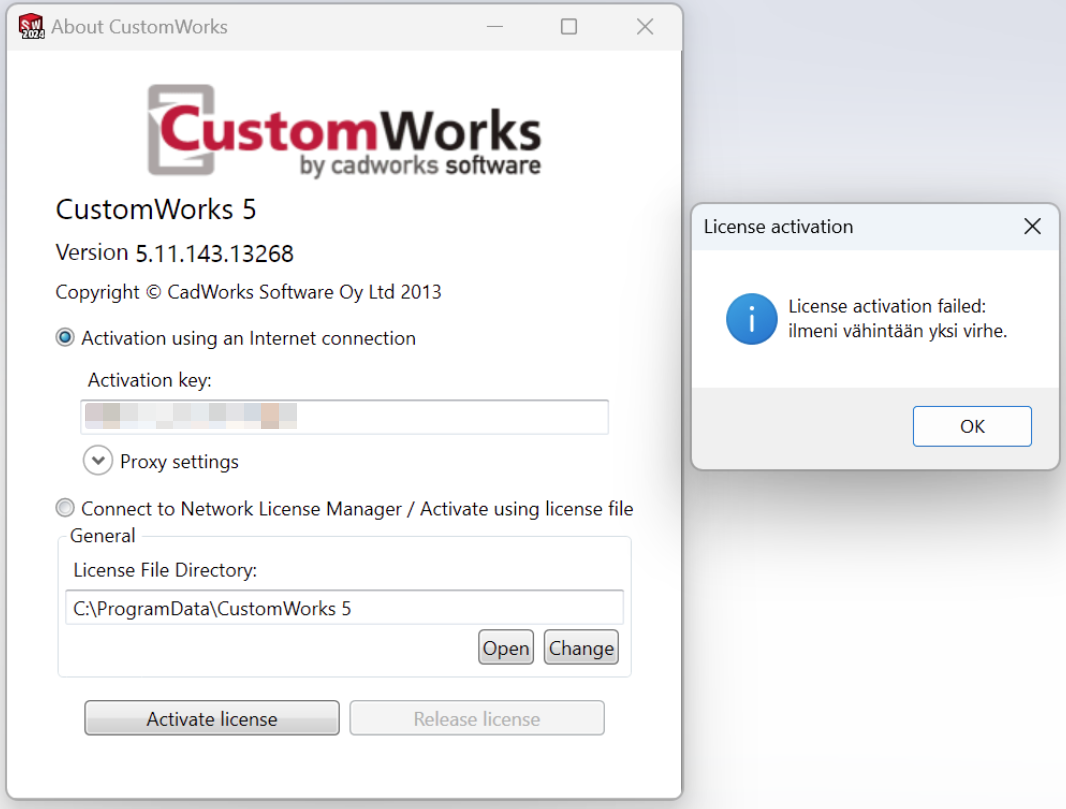This screenshot has width=1066, height=809.
Task: Close the License activation dialog
Action: (1032, 226)
